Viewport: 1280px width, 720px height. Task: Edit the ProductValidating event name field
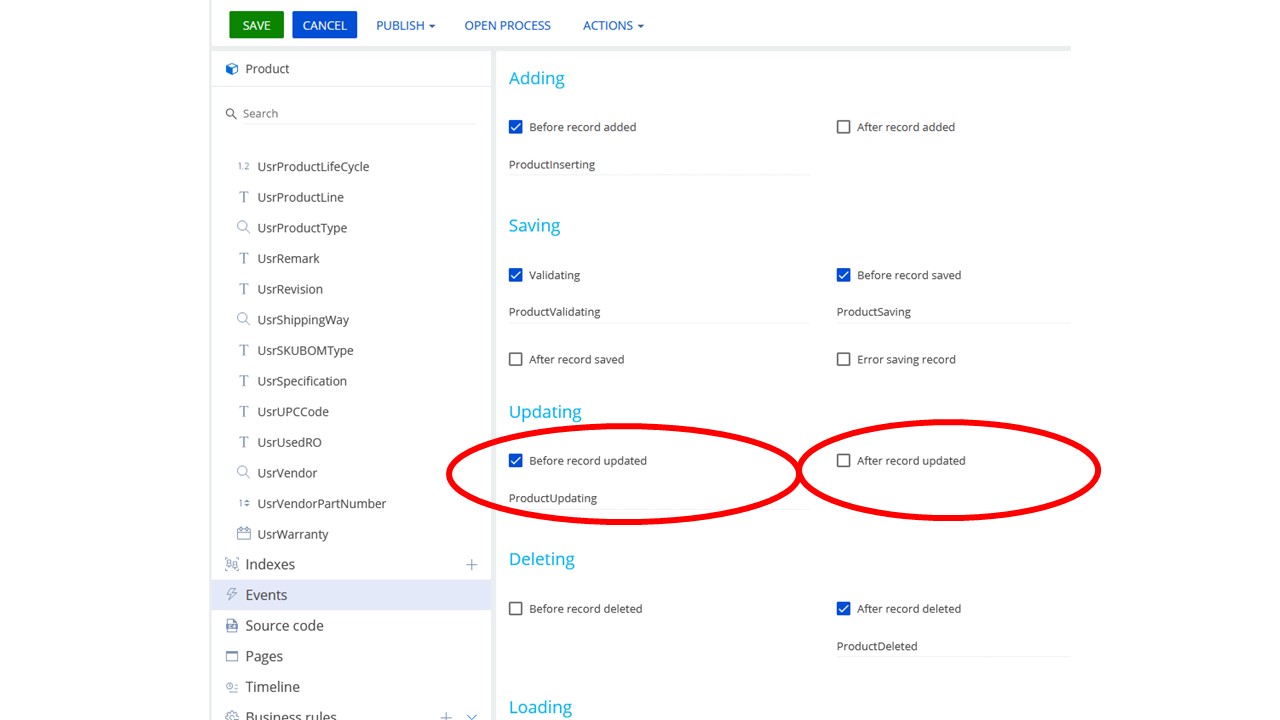(658, 312)
